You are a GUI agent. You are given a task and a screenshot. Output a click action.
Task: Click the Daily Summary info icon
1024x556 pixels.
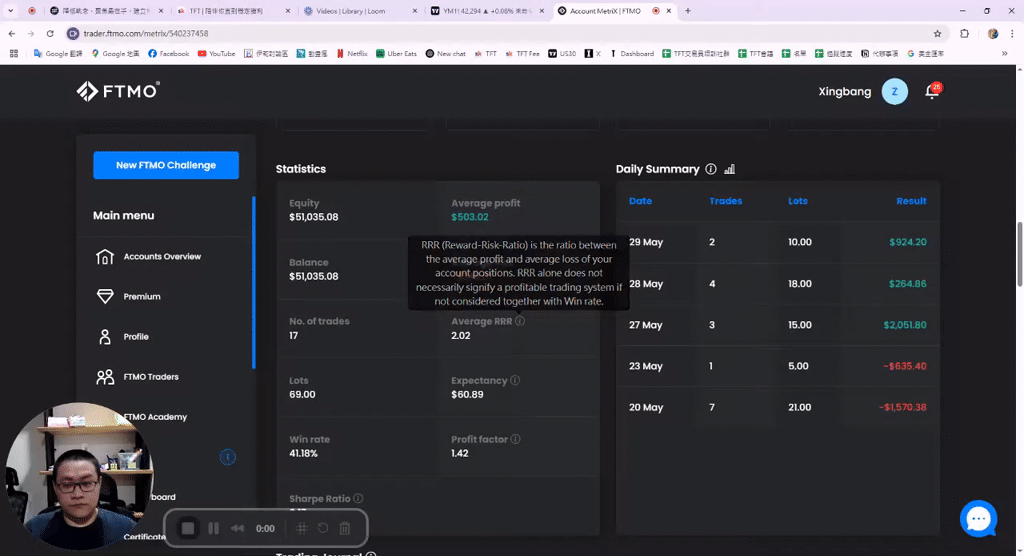(x=711, y=169)
